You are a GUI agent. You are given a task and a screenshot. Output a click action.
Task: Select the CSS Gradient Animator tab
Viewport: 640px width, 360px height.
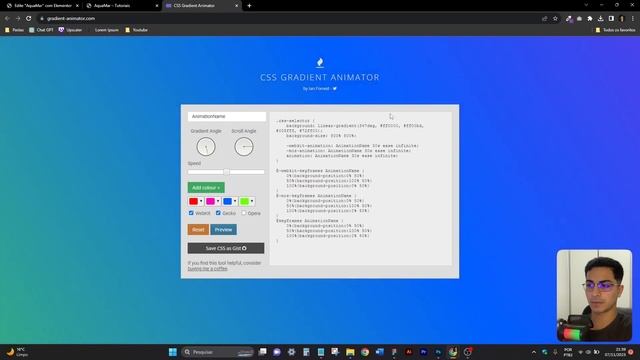click(x=202, y=6)
